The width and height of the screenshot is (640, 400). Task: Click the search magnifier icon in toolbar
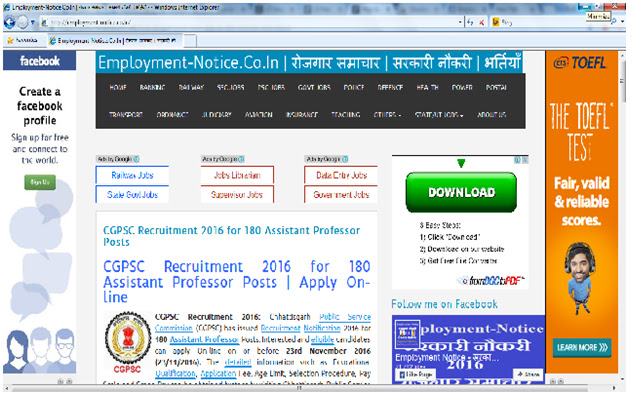[x=613, y=22]
